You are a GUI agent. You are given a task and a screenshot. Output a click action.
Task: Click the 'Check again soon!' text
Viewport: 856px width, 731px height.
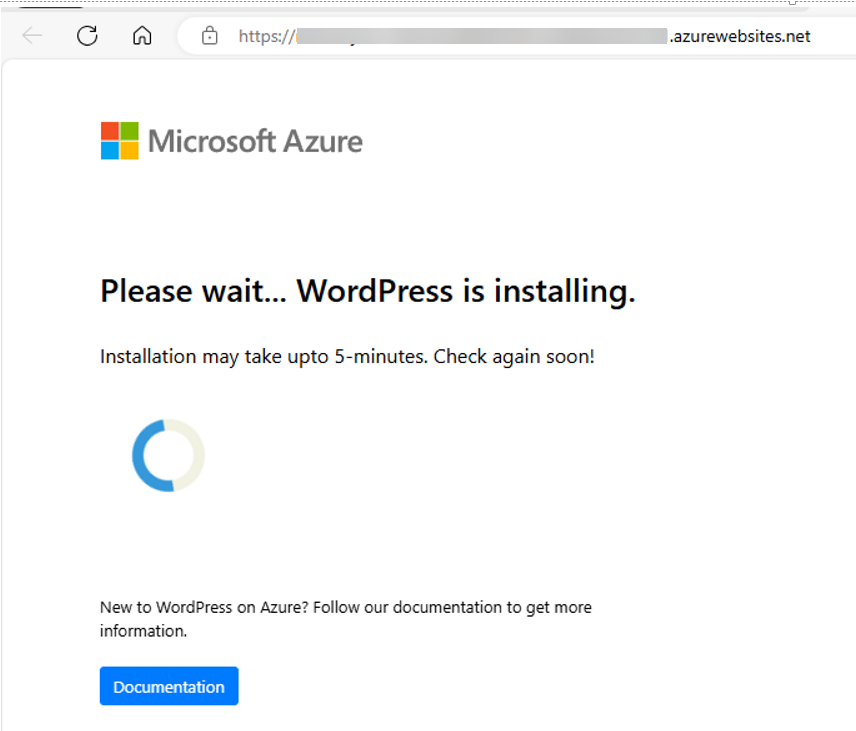point(514,357)
